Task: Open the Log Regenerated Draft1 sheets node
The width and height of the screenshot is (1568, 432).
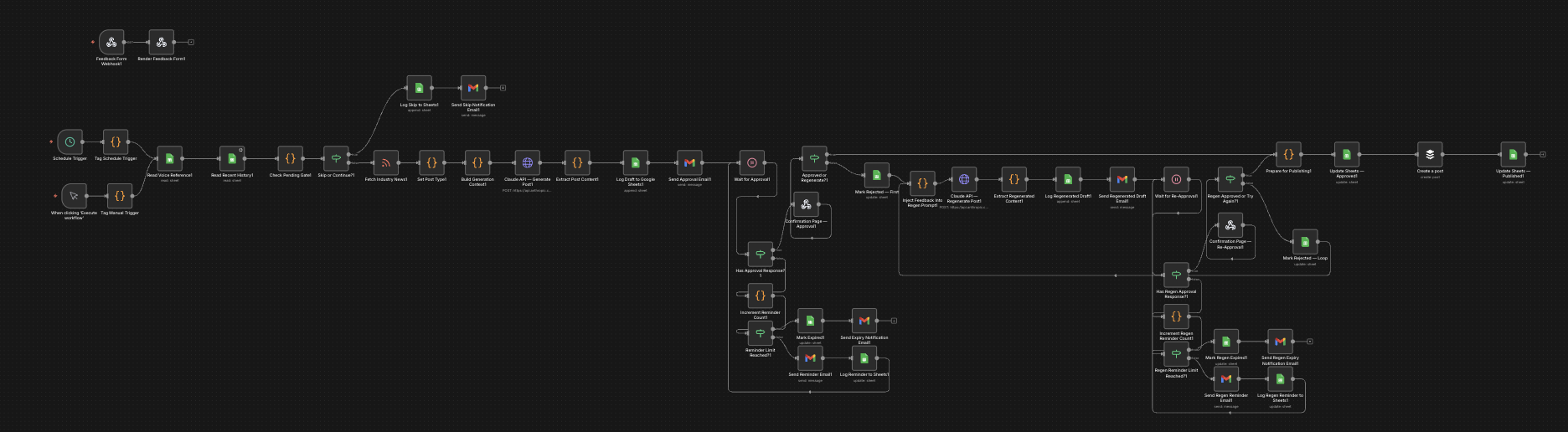Action: click(x=1068, y=179)
